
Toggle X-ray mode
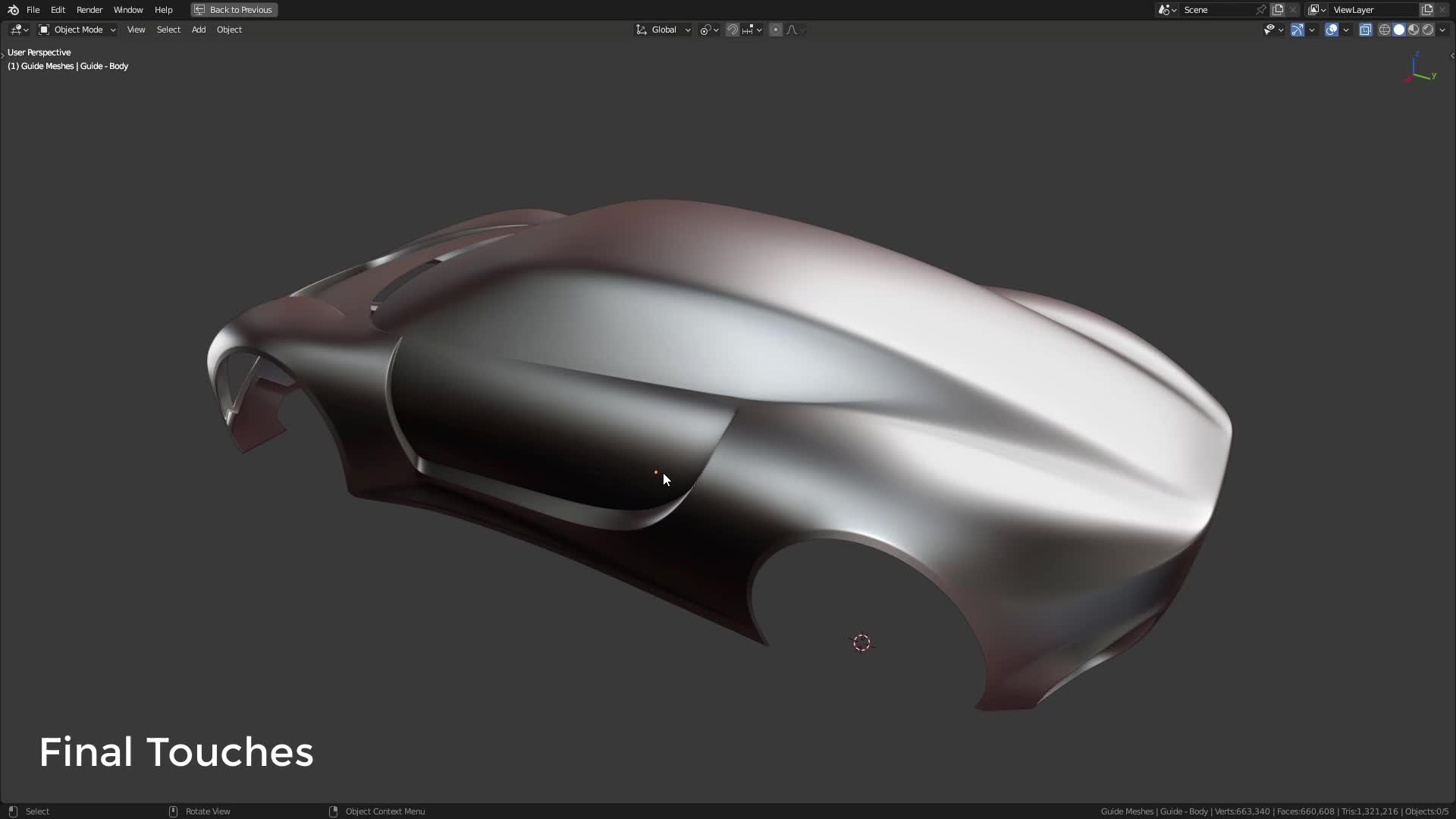tap(1366, 30)
